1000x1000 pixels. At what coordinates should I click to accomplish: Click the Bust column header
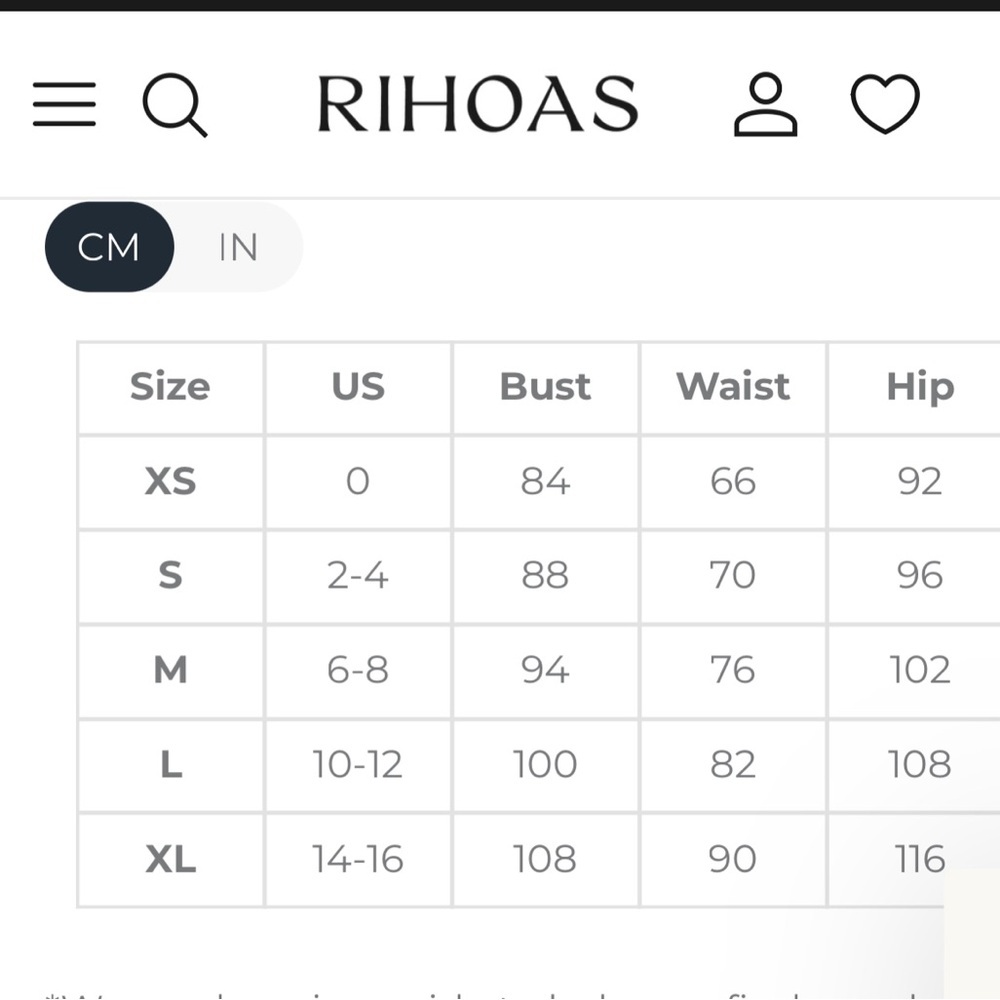pyautogui.click(x=545, y=386)
